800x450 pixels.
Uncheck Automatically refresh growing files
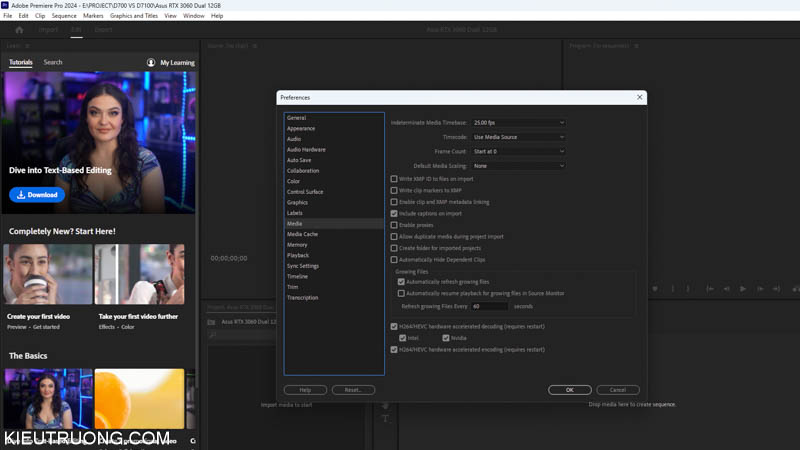(x=401, y=282)
